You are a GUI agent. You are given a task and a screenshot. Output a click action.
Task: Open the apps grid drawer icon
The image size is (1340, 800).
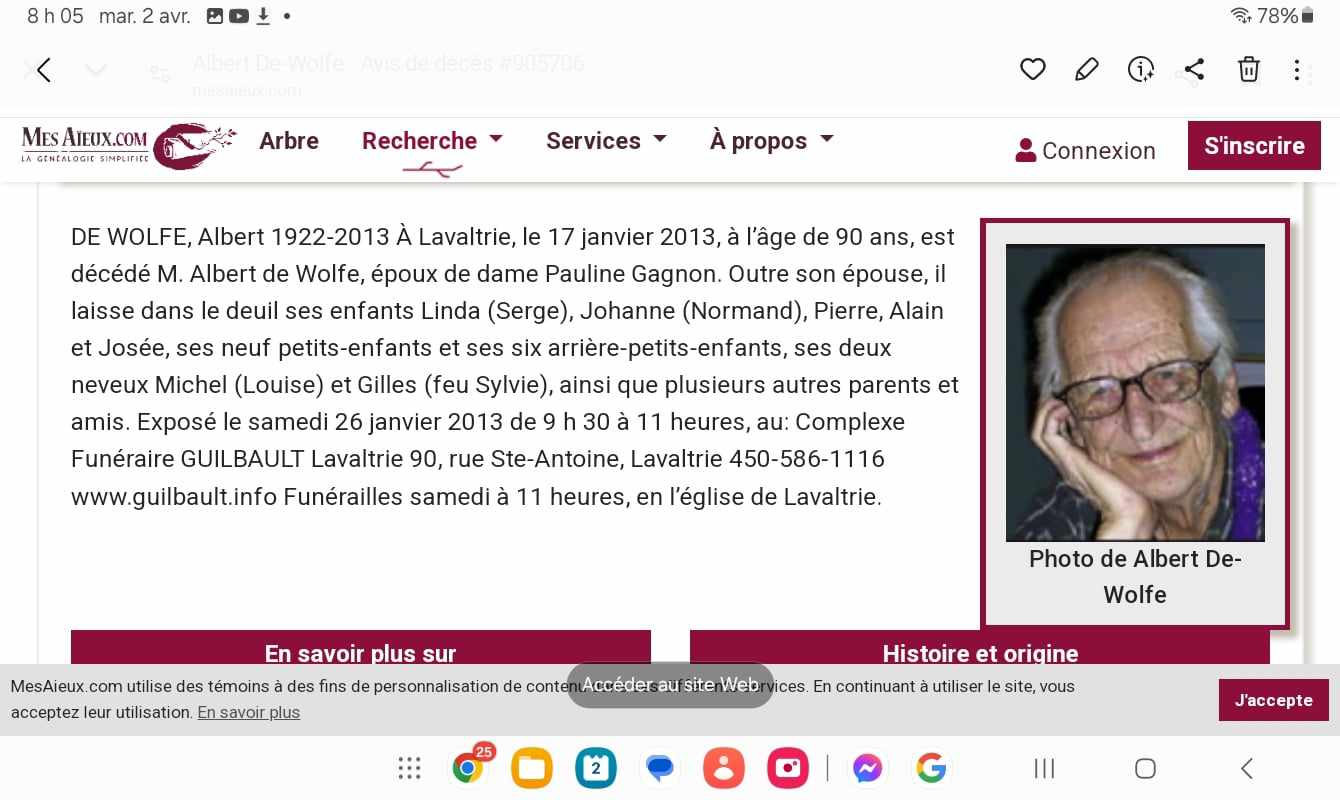[x=409, y=768]
